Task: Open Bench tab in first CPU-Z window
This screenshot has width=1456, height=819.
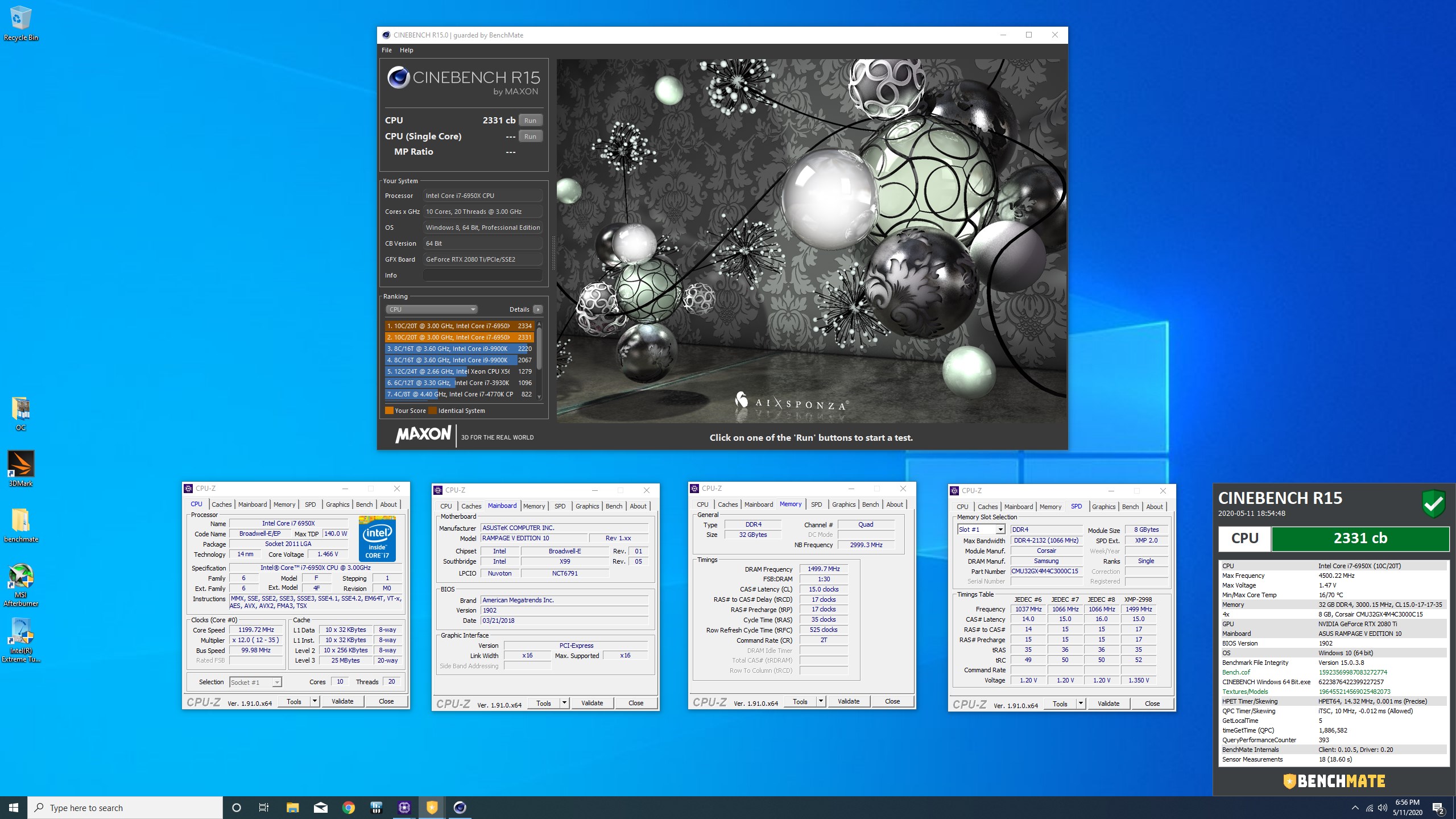Action: [364, 504]
